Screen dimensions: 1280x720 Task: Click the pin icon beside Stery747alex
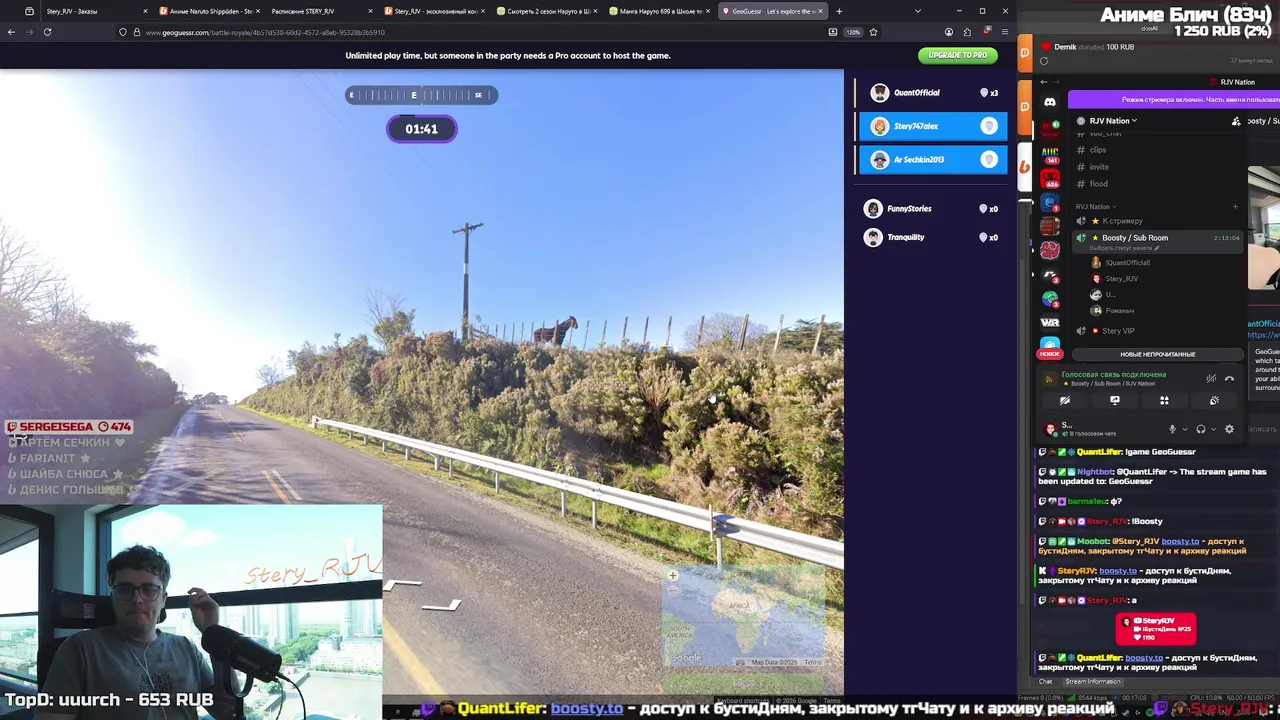[988, 126]
